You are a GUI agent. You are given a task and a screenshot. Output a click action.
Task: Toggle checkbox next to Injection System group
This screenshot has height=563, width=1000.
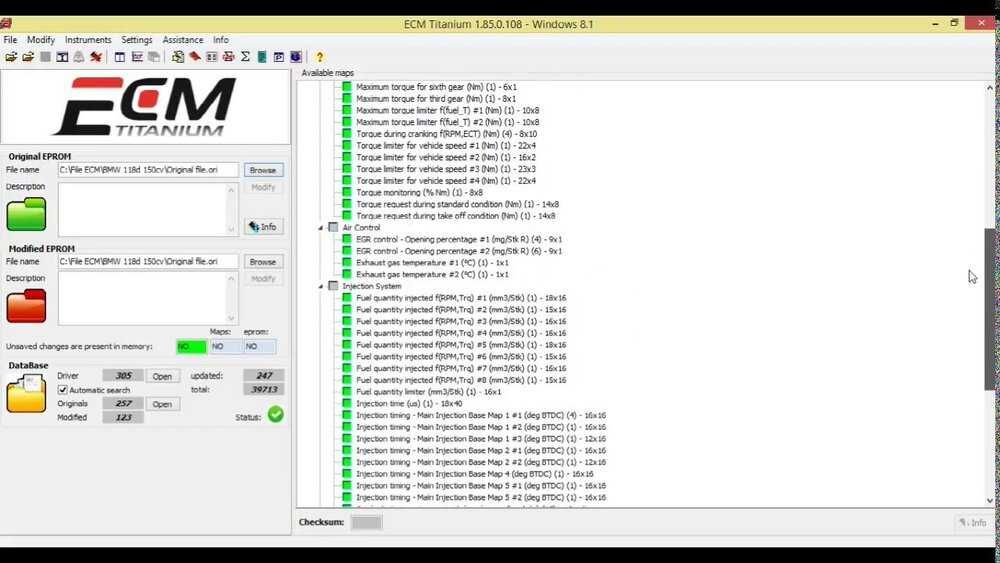[x=333, y=286]
